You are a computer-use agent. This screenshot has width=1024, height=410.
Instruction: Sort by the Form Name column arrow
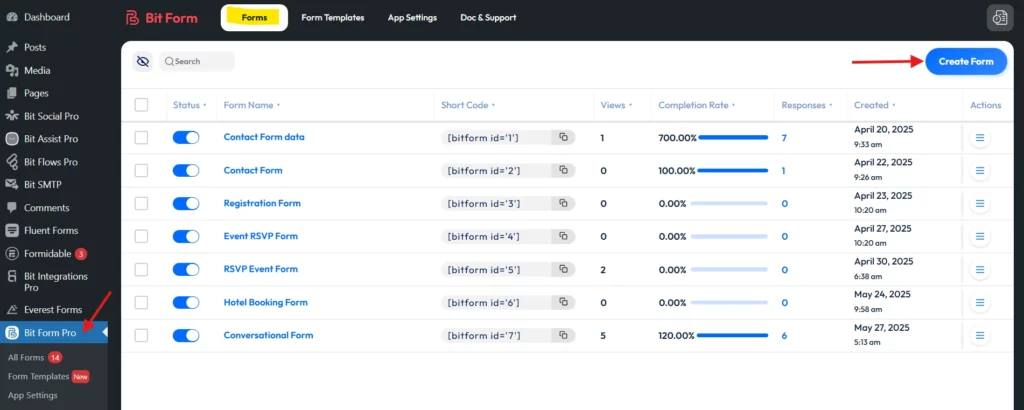click(278, 105)
